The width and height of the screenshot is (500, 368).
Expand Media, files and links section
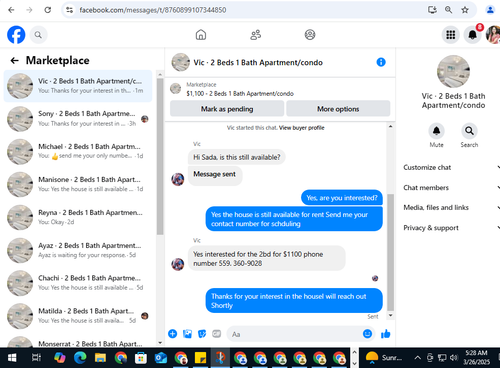coord(451,208)
